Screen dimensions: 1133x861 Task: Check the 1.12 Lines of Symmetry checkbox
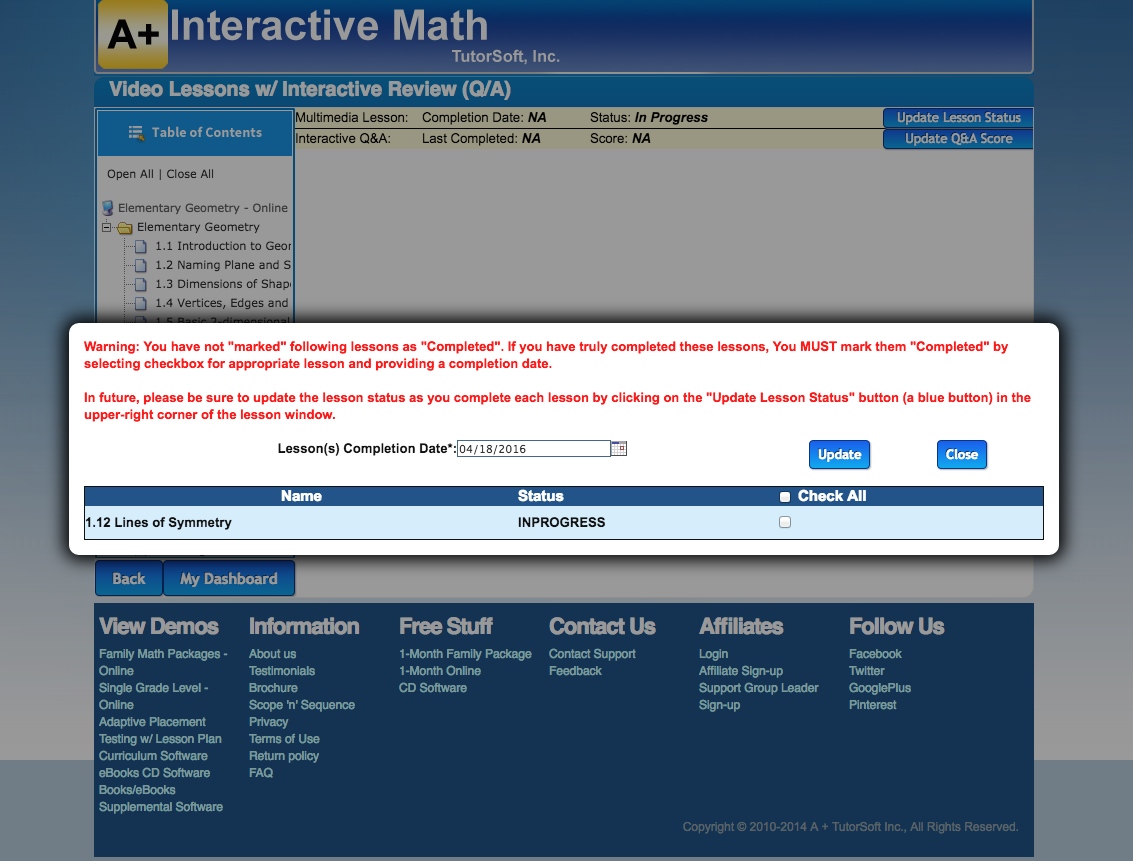[784, 521]
